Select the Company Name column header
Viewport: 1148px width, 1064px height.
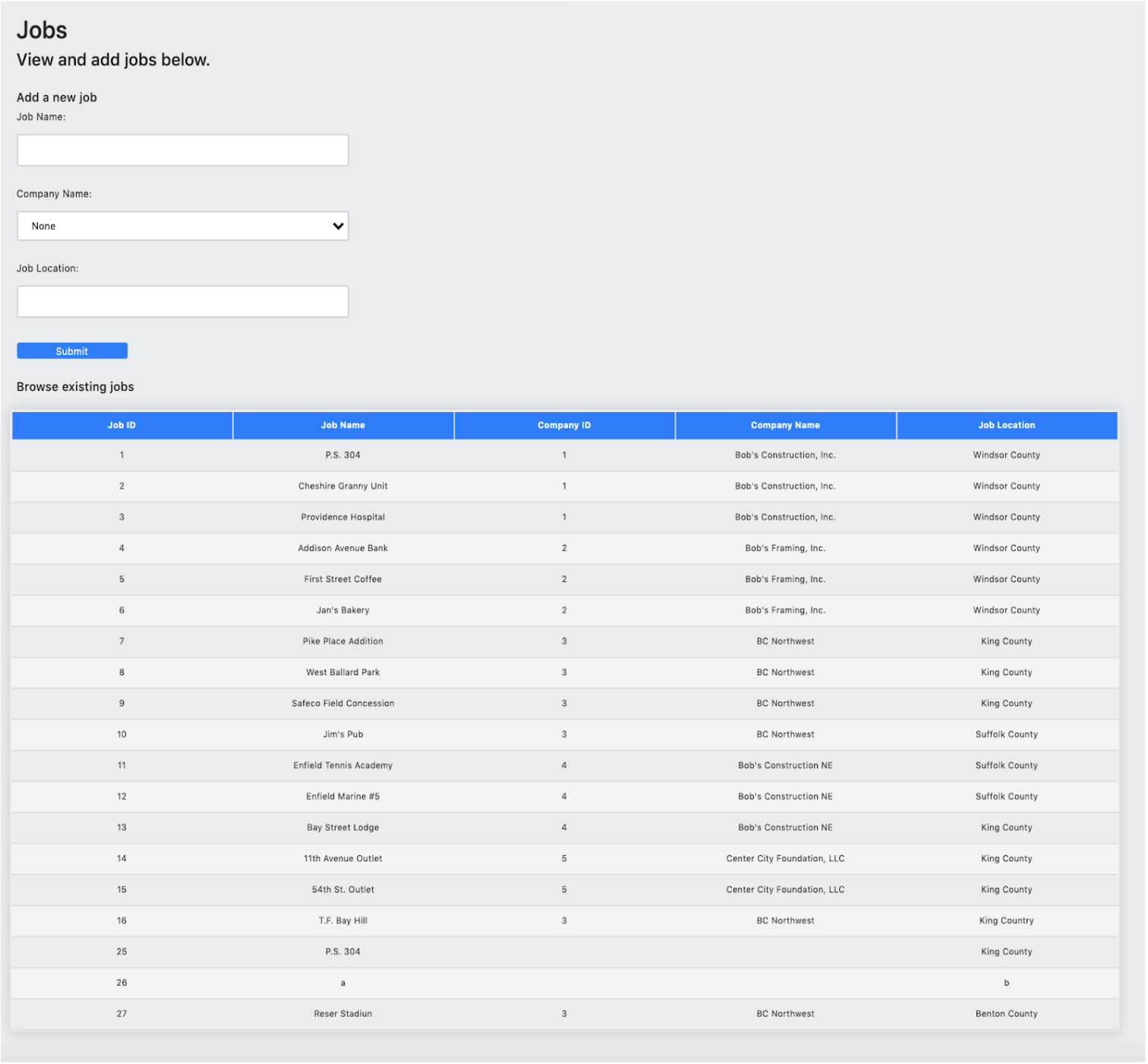785,425
